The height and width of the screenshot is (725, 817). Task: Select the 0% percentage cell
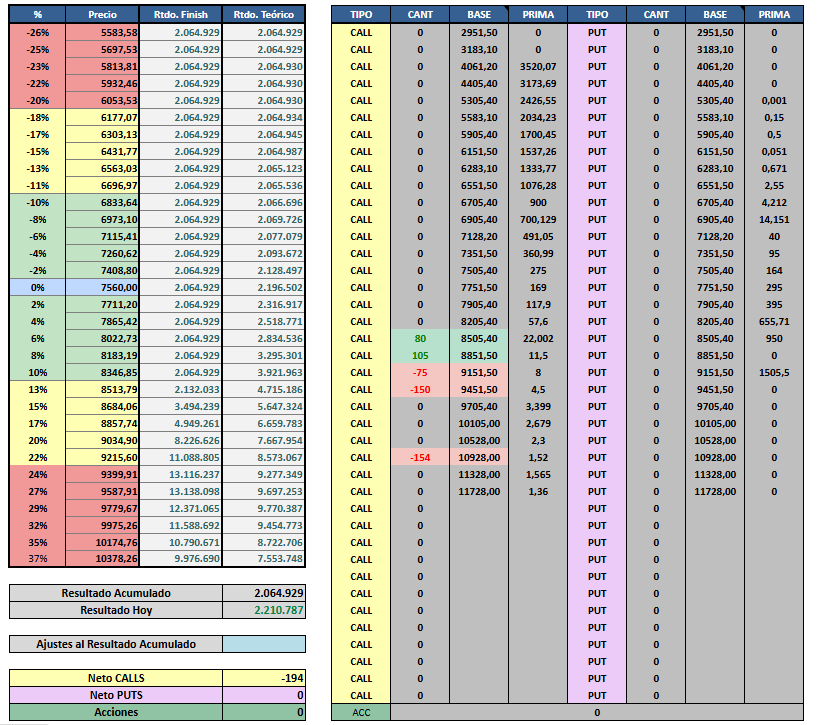click(38, 288)
